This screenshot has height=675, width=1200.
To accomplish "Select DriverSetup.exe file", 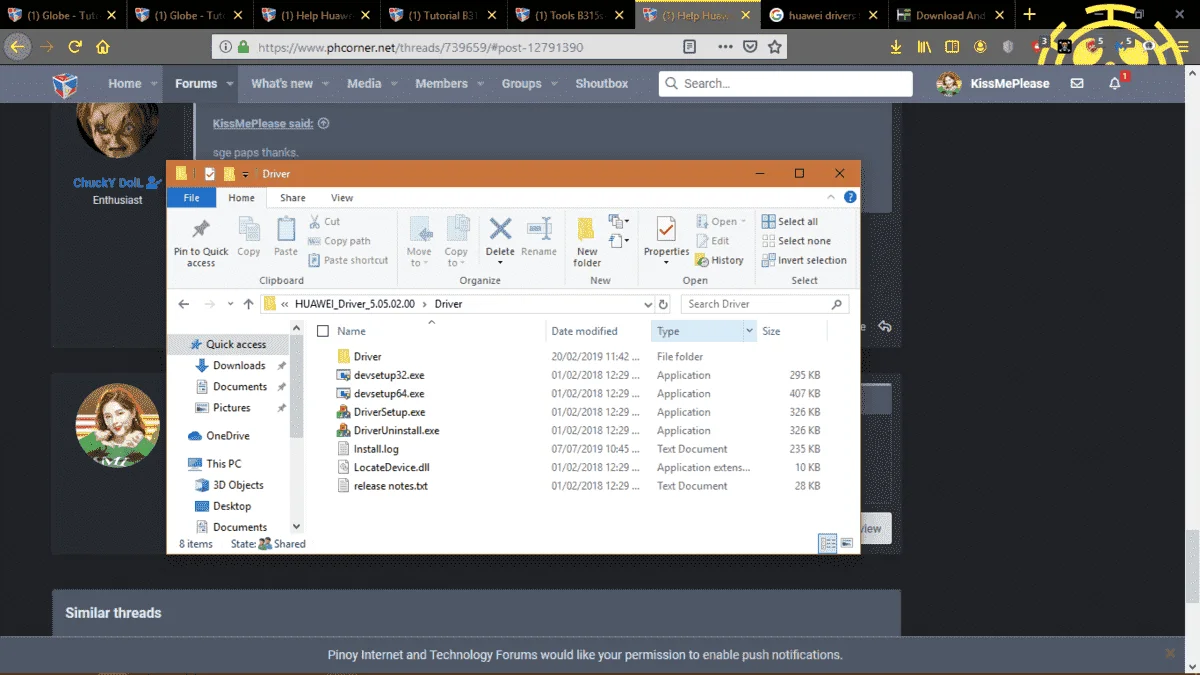I will [389, 412].
